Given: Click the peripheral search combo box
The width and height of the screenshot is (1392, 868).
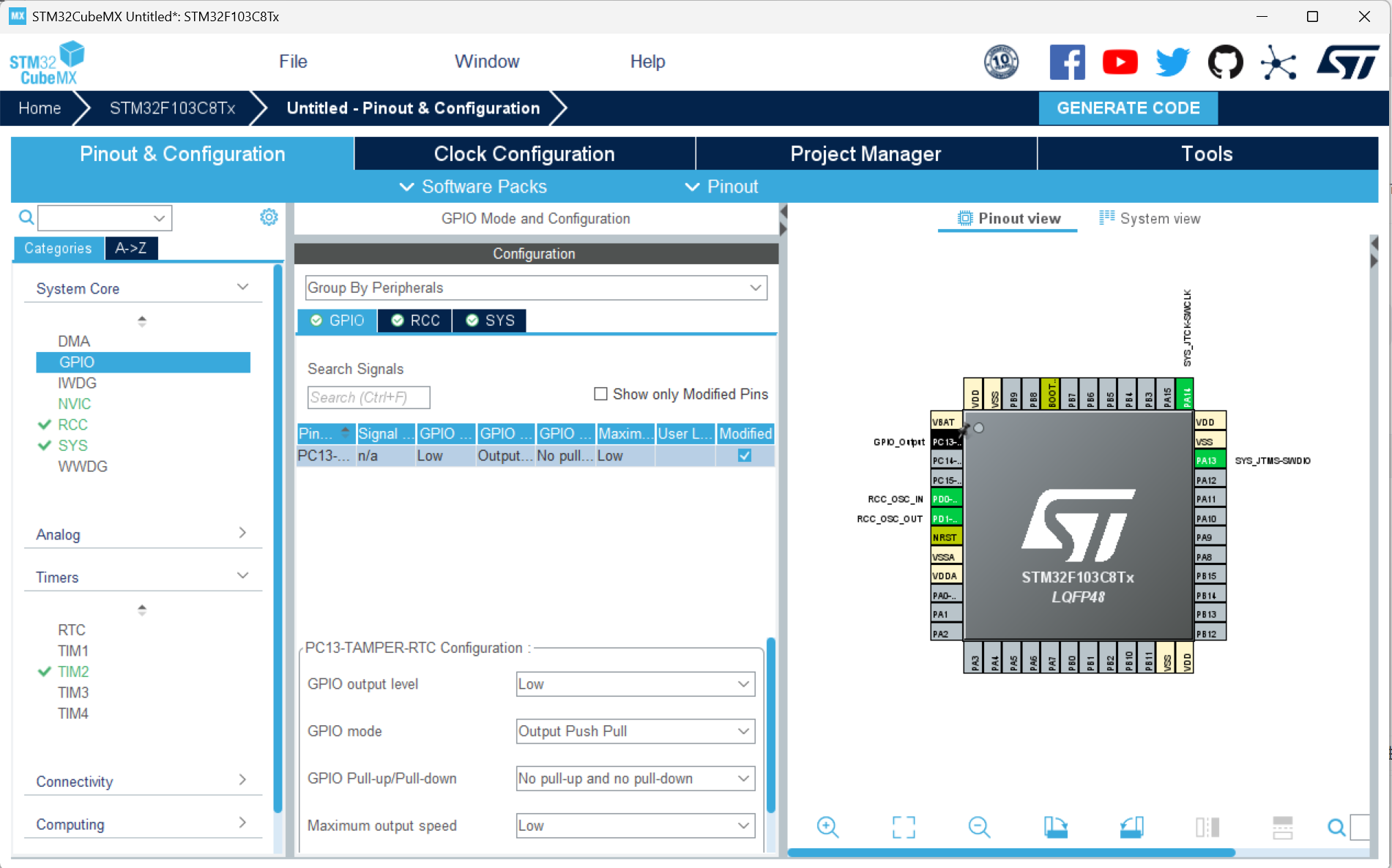Looking at the screenshot, I should [x=105, y=217].
